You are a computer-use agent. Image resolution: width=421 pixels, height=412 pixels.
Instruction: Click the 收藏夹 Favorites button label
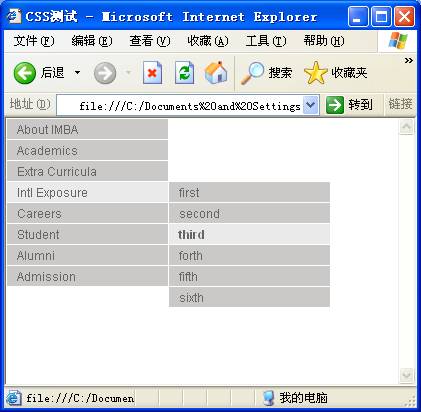[x=349, y=72]
